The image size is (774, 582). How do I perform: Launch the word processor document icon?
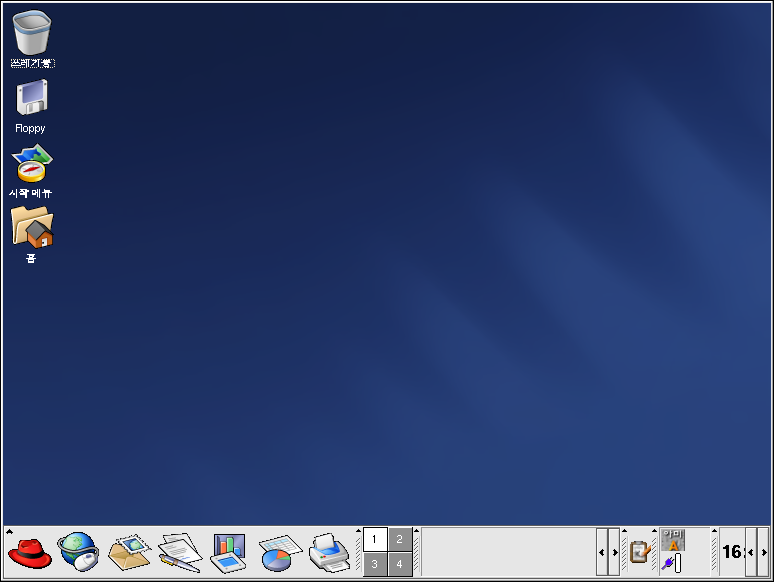[179, 552]
